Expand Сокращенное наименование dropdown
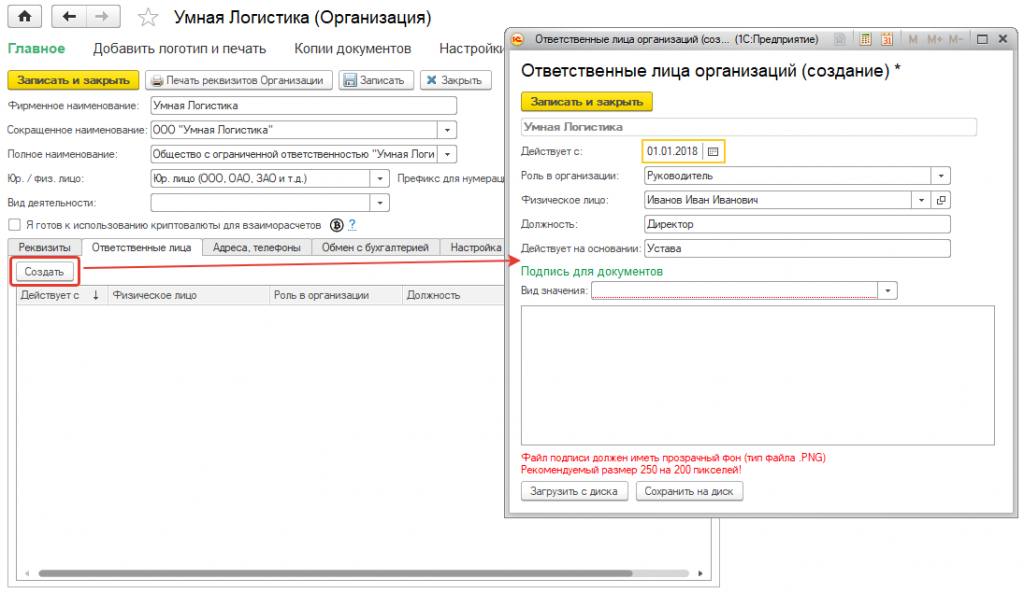 click(447, 130)
